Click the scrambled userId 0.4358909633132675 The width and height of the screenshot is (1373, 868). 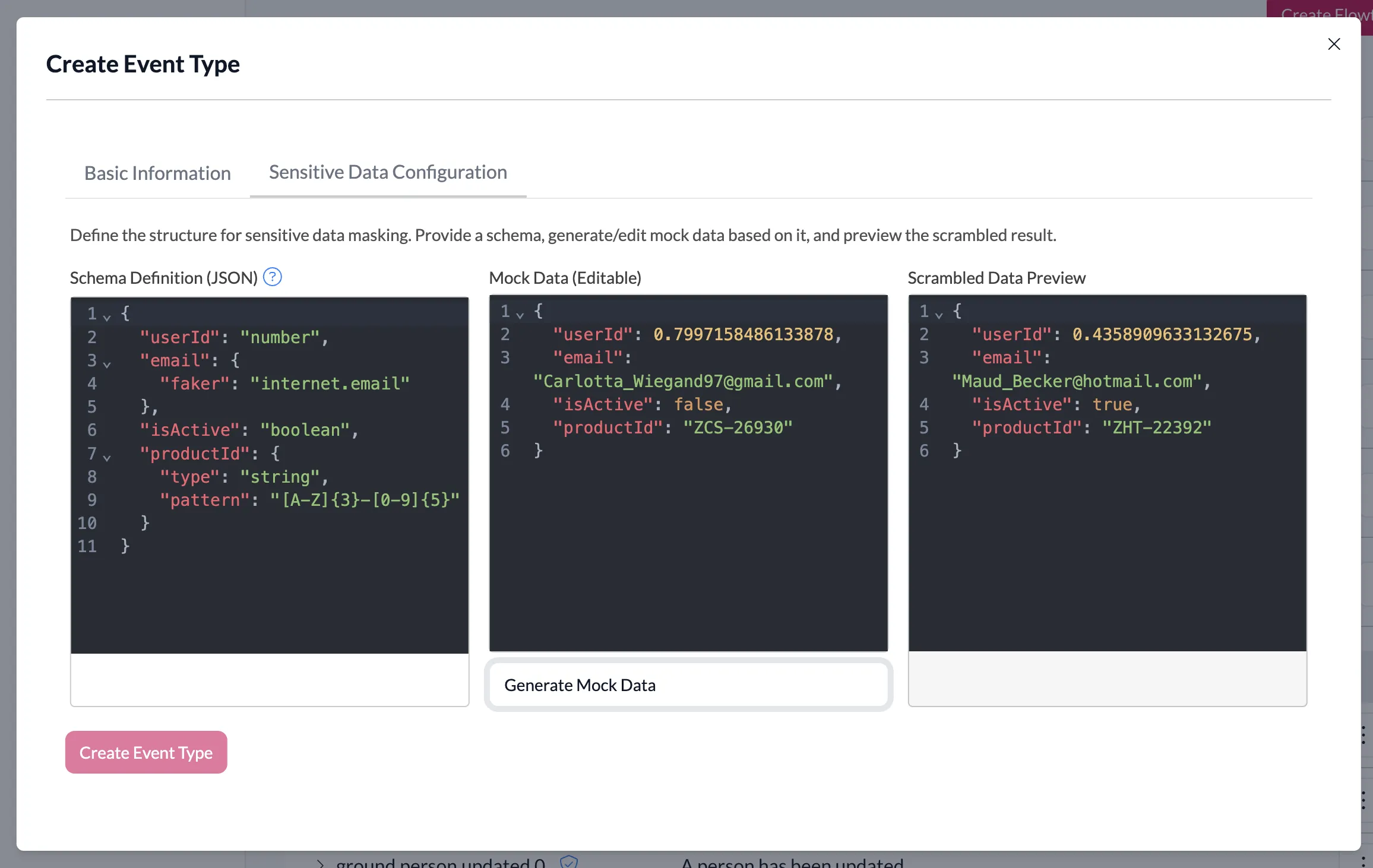(1162, 334)
